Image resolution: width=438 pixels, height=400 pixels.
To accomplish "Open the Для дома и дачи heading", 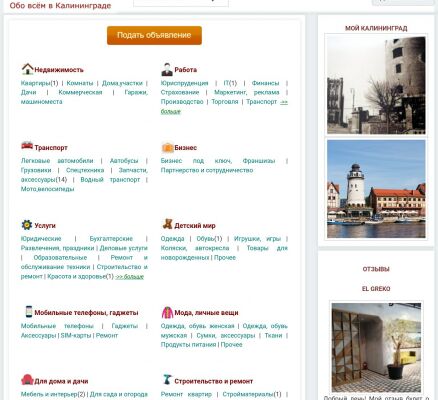I will pos(61,381).
